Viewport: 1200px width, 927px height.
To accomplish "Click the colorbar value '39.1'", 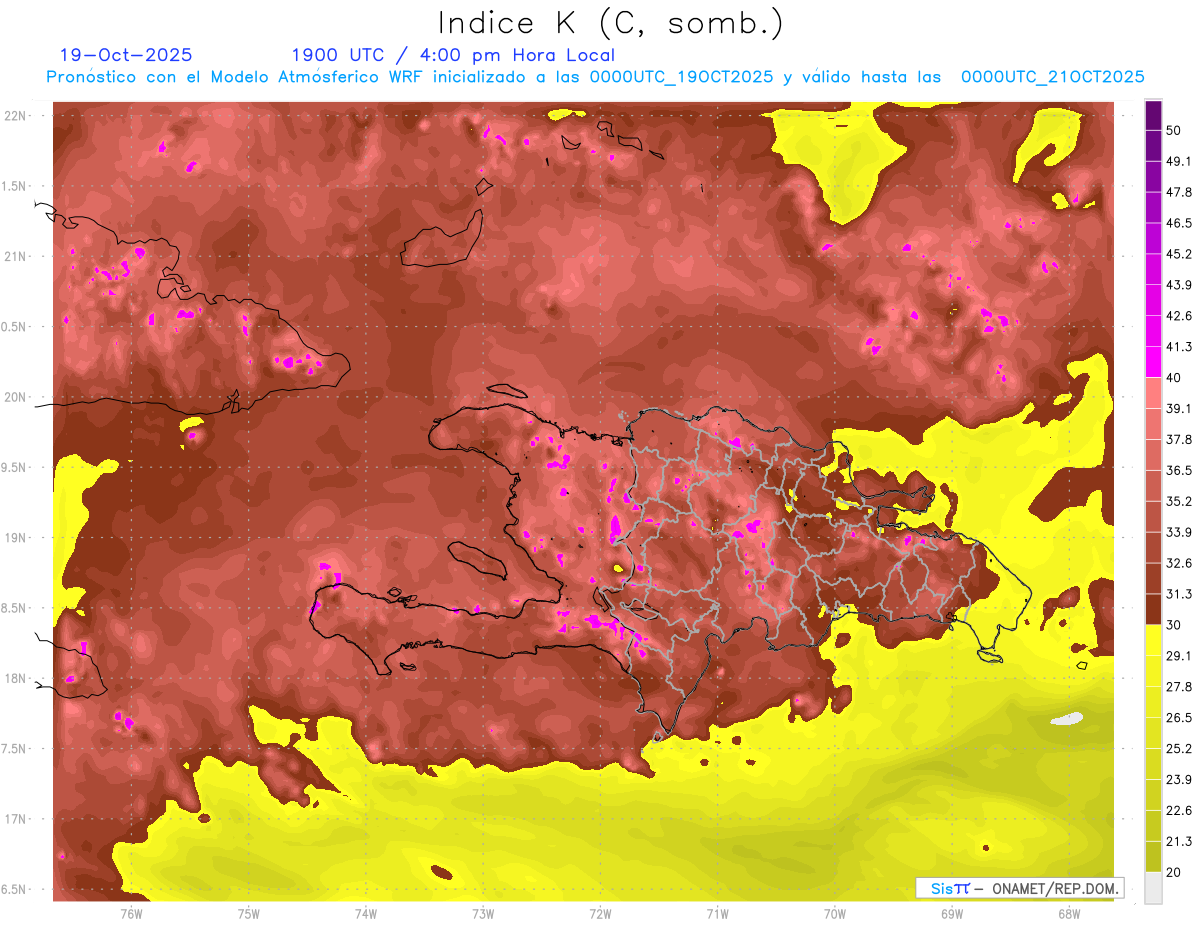I will [1179, 409].
